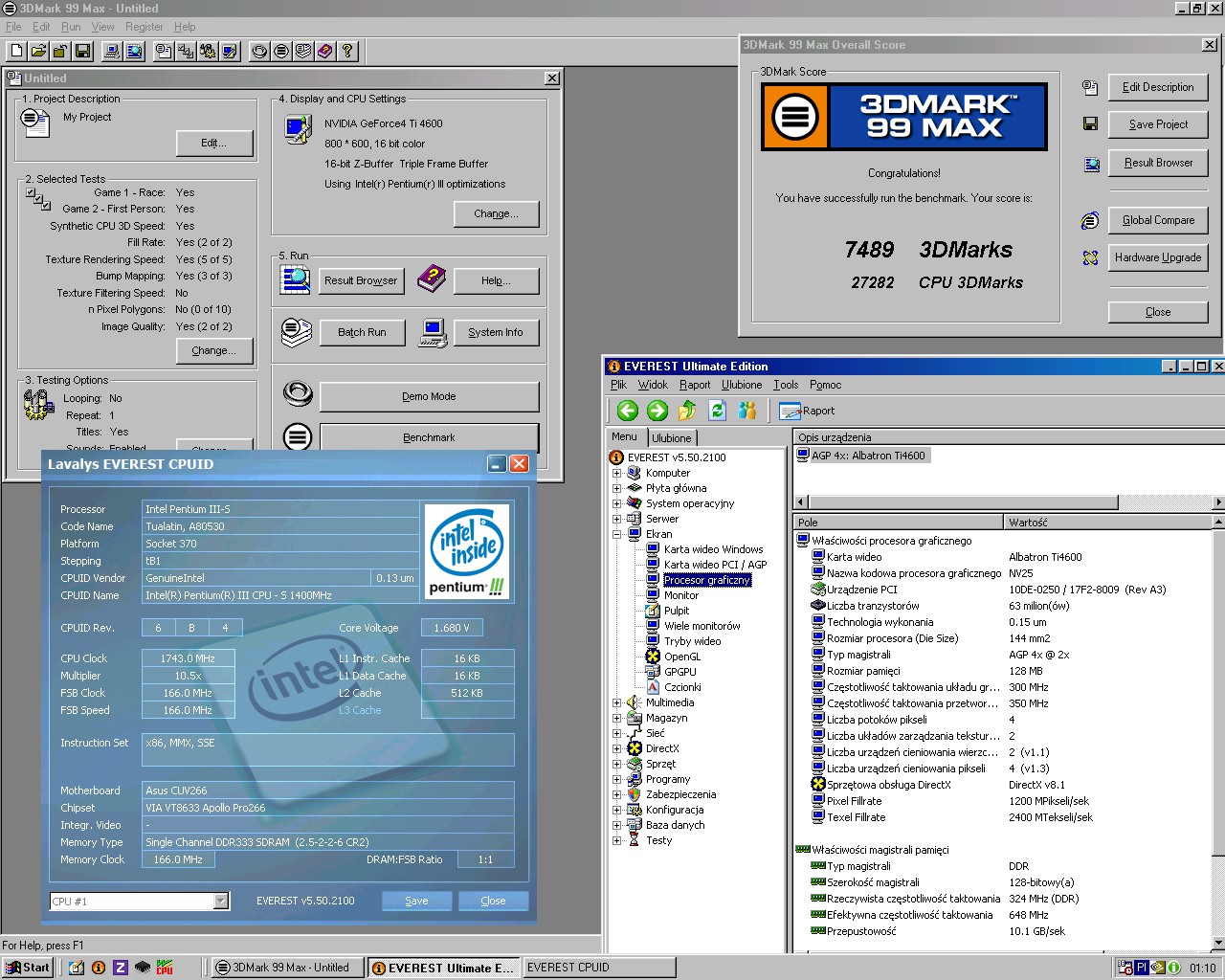Click the refresh icon in EVEREST toolbar

tap(717, 411)
